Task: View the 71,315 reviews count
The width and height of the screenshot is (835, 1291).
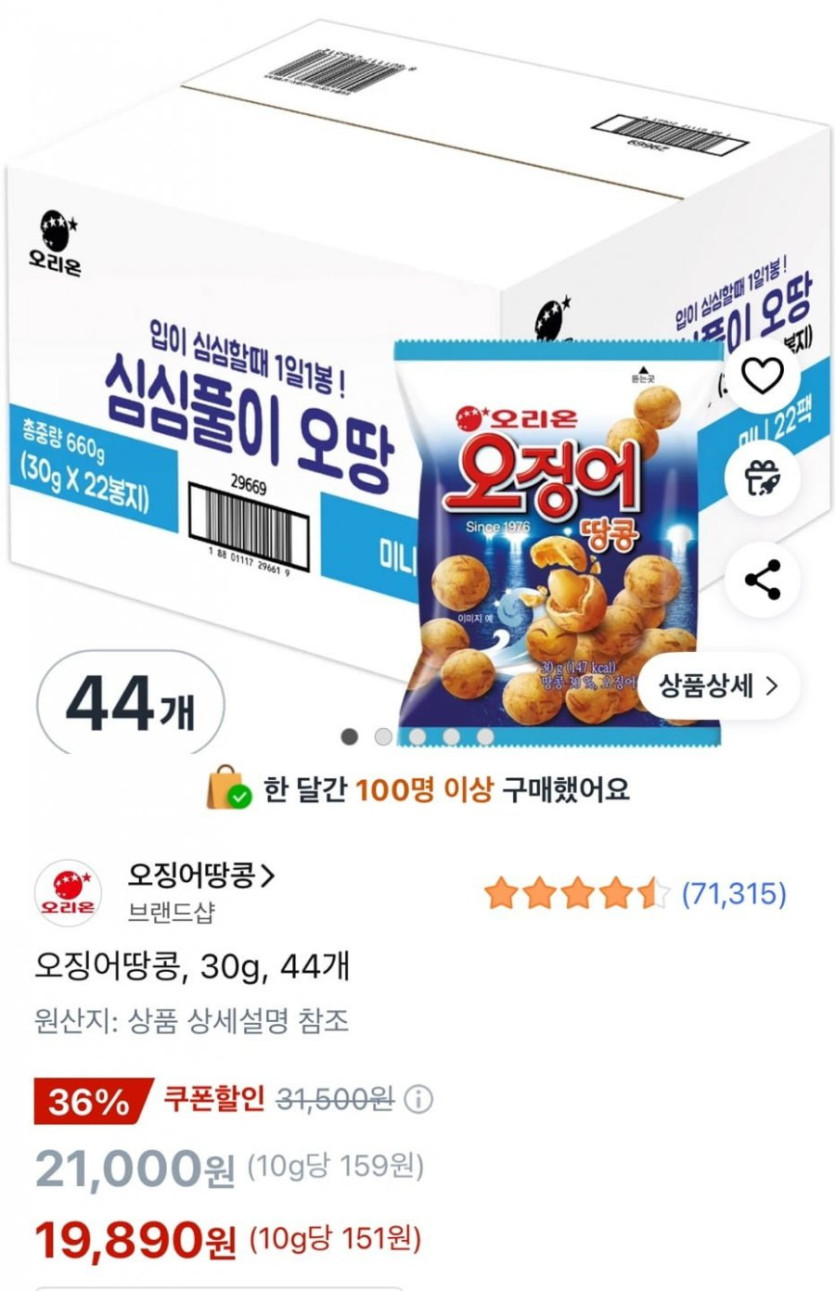Action: [x=734, y=893]
